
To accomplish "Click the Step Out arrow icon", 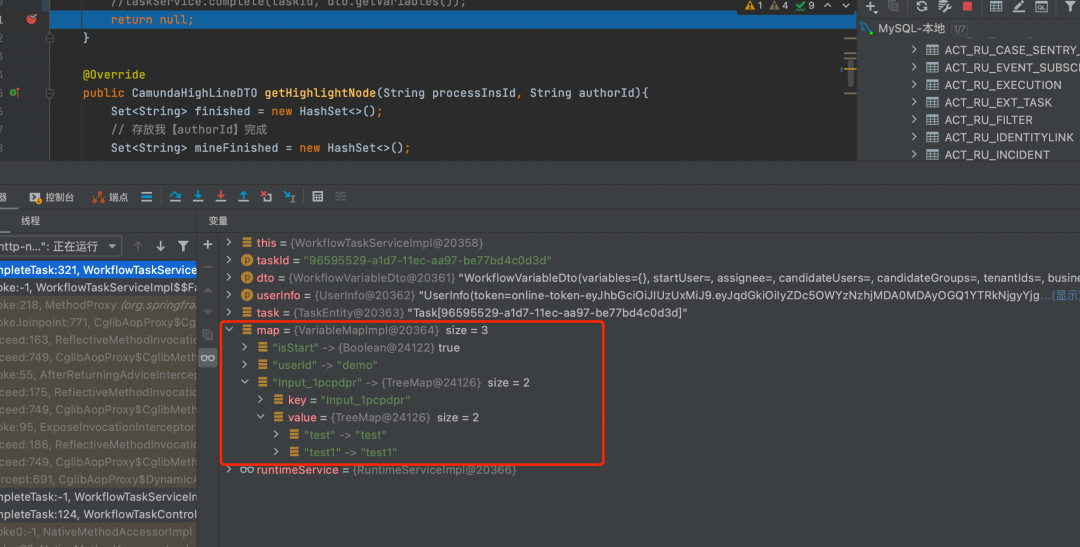I will point(243,196).
